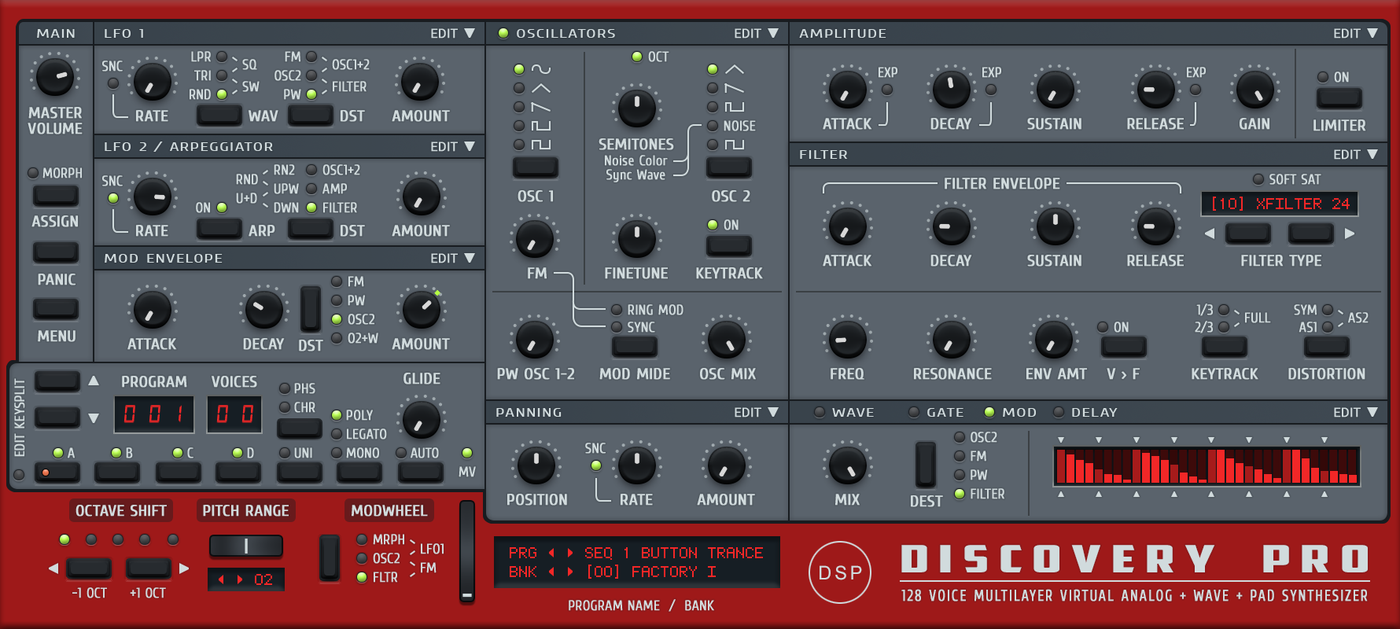Click the Modwheel vertical slider
The image size is (1400, 629).
tap(467, 552)
